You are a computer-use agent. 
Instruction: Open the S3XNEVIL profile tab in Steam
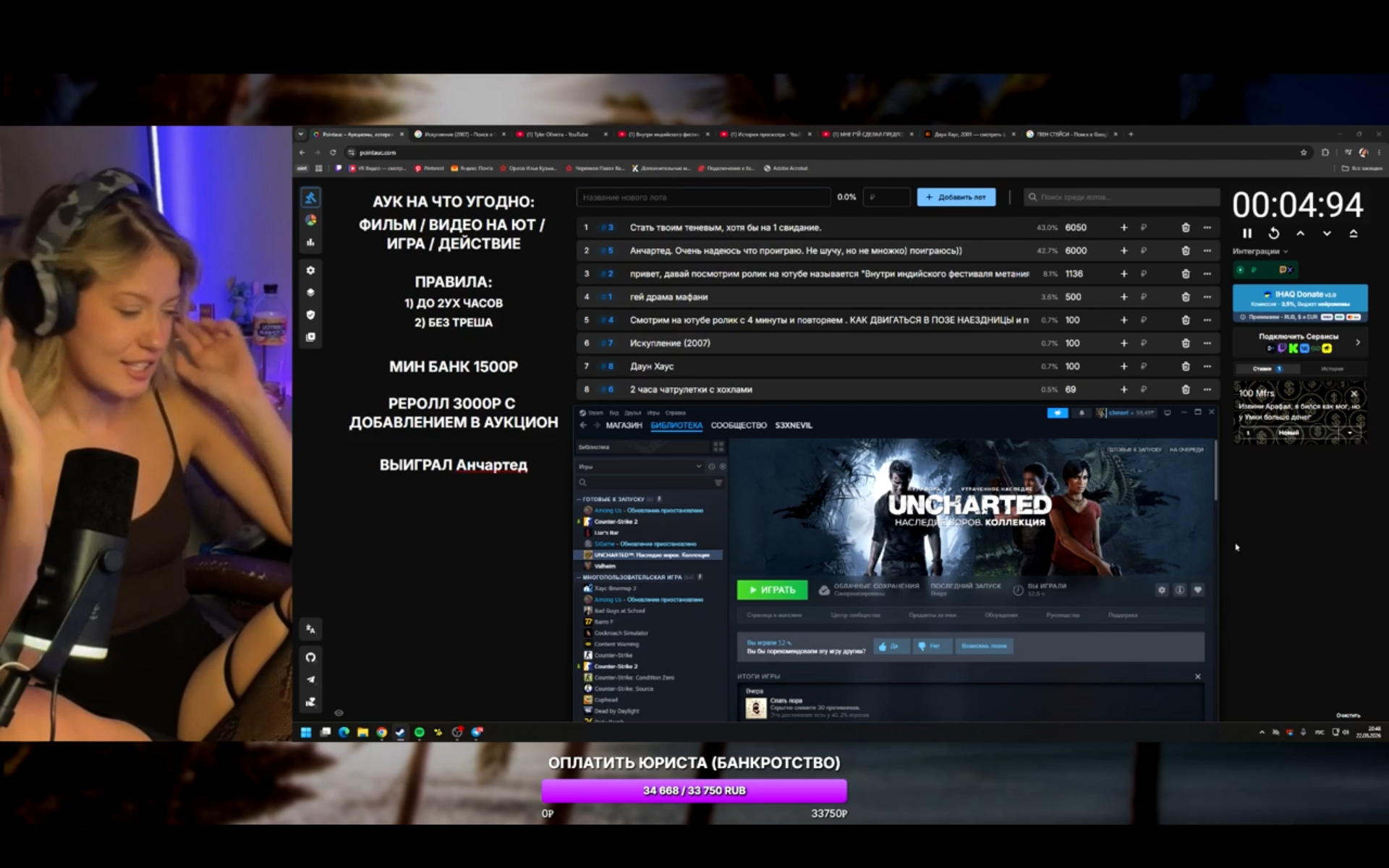click(794, 425)
